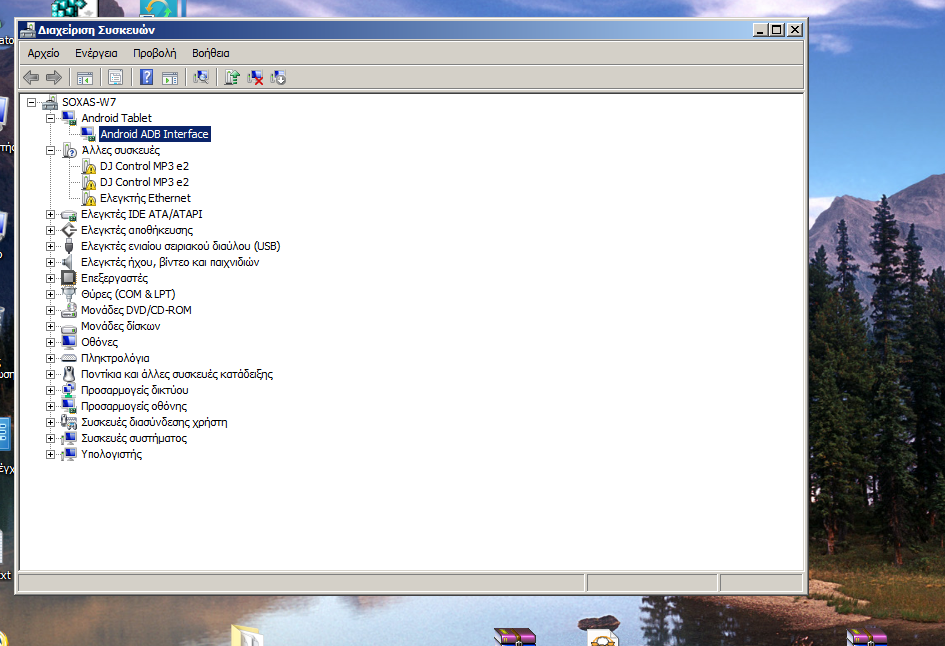This screenshot has width=945, height=646.
Task: Collapse the Android Tablet branch
Action: point(51,118)
